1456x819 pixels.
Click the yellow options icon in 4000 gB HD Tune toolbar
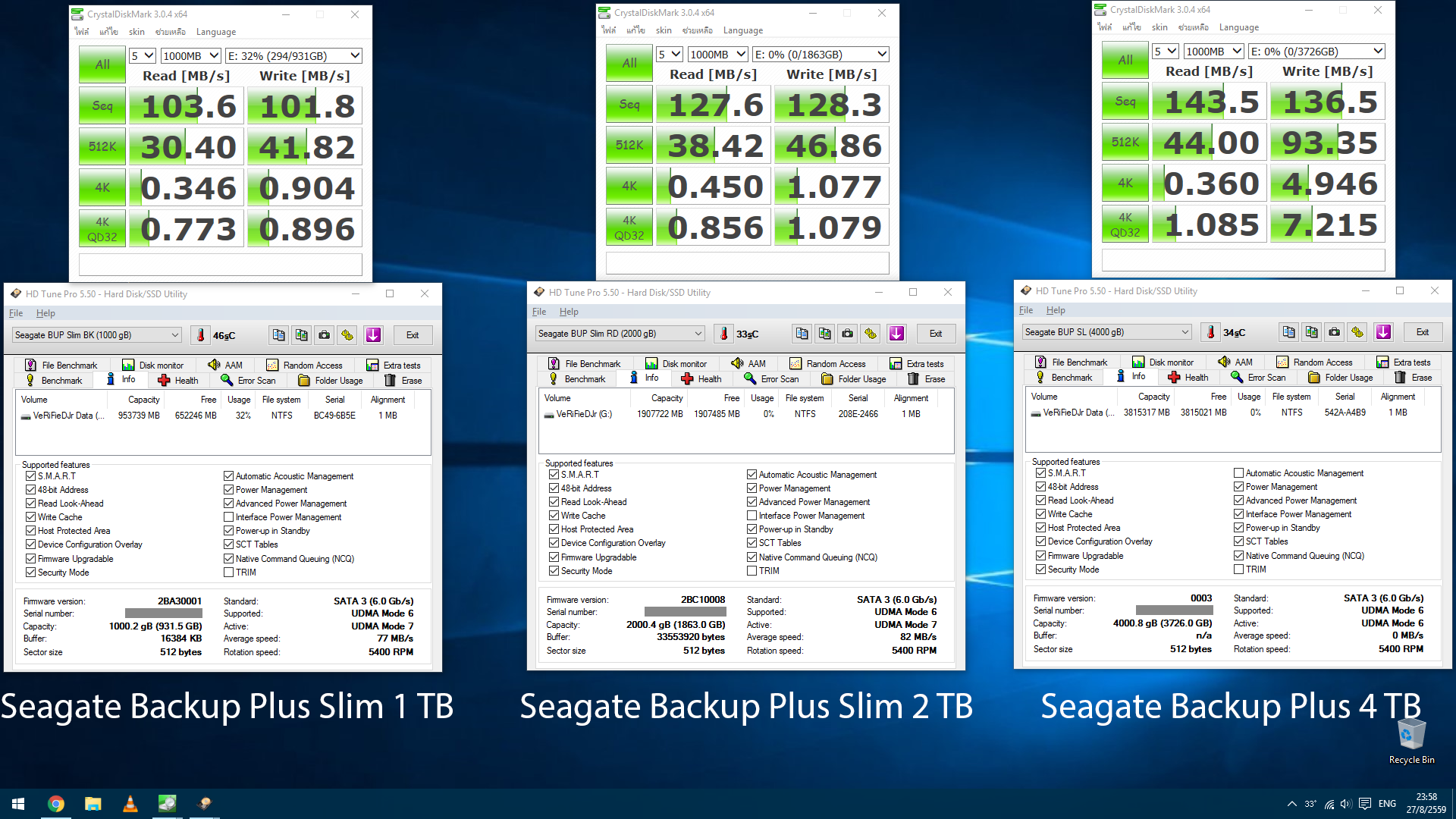click(x=1357, y=332)
